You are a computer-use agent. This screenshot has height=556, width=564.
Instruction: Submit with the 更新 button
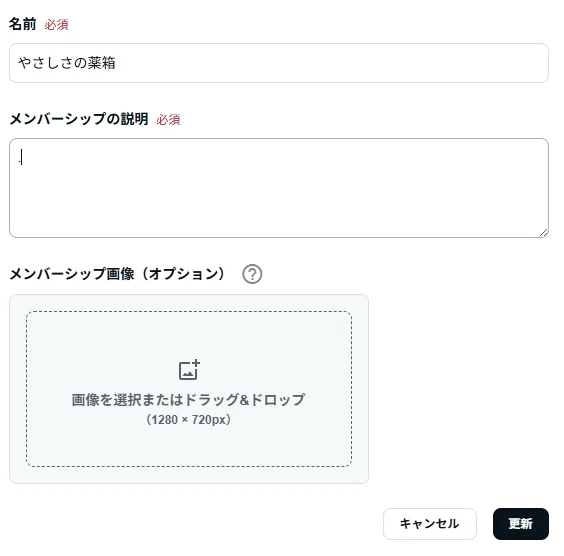[x=521, y=524]
